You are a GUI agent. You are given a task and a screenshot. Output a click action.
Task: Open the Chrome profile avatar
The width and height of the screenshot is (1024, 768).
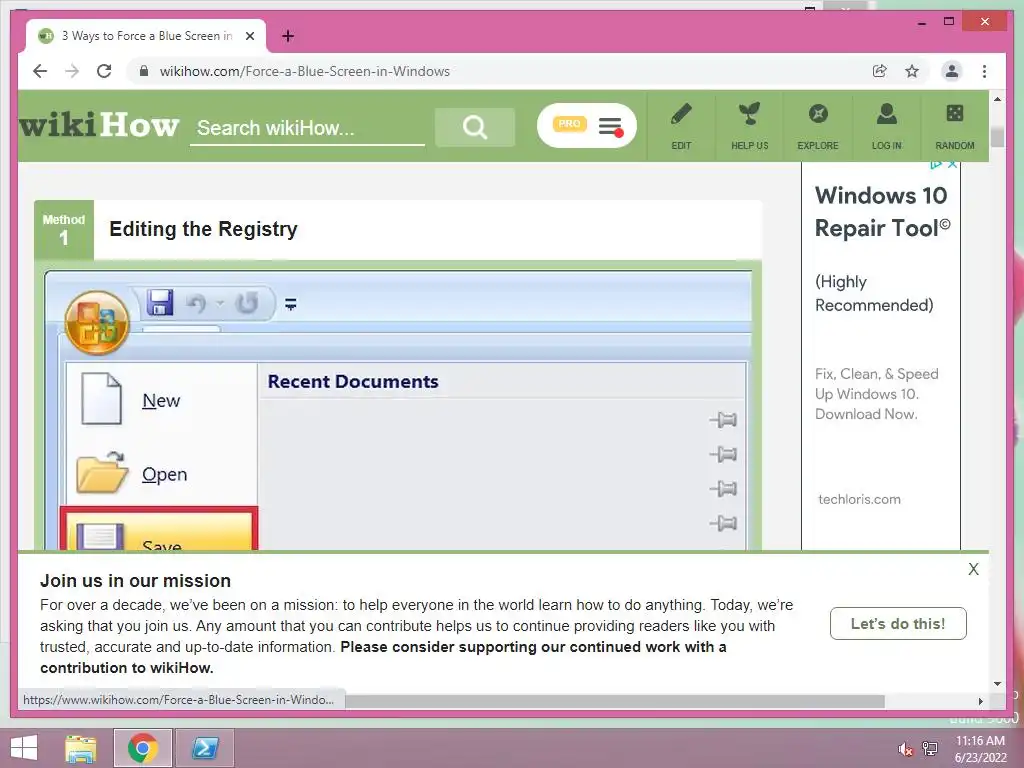(x=952, y=71)
